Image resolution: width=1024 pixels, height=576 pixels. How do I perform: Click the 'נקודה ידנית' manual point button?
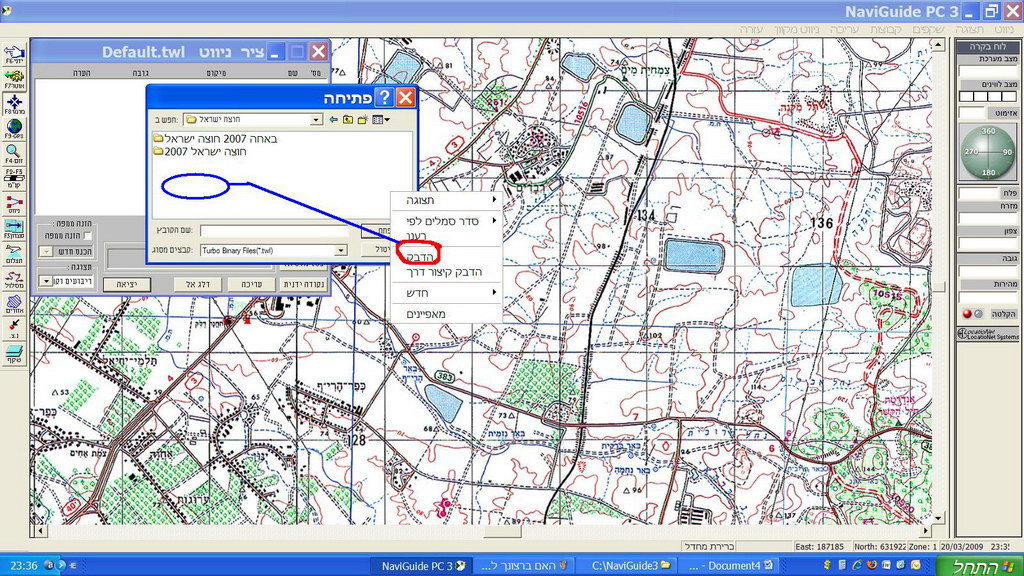pyautogui.click(x=303, y=284)
